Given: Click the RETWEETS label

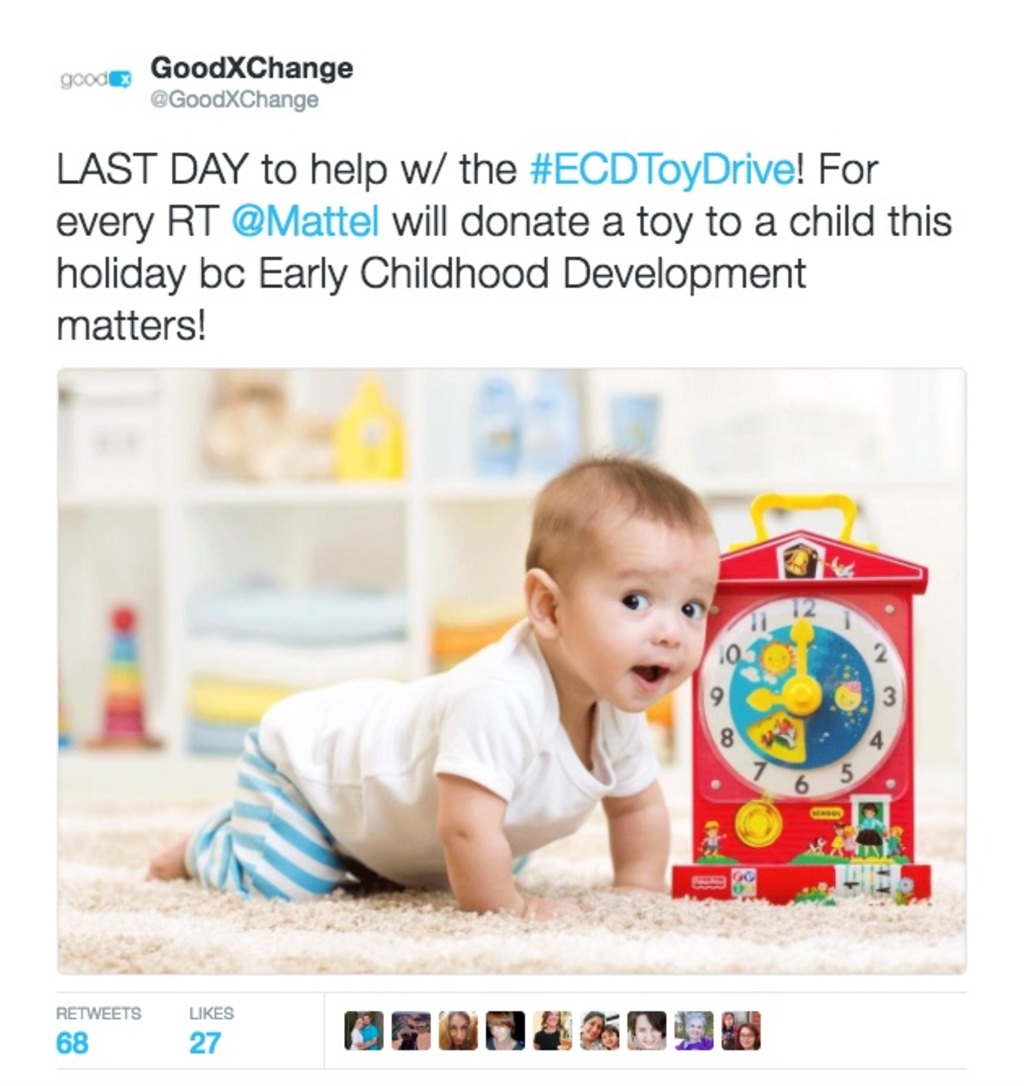Looking at the screenshot, I should click(98, 1013).
